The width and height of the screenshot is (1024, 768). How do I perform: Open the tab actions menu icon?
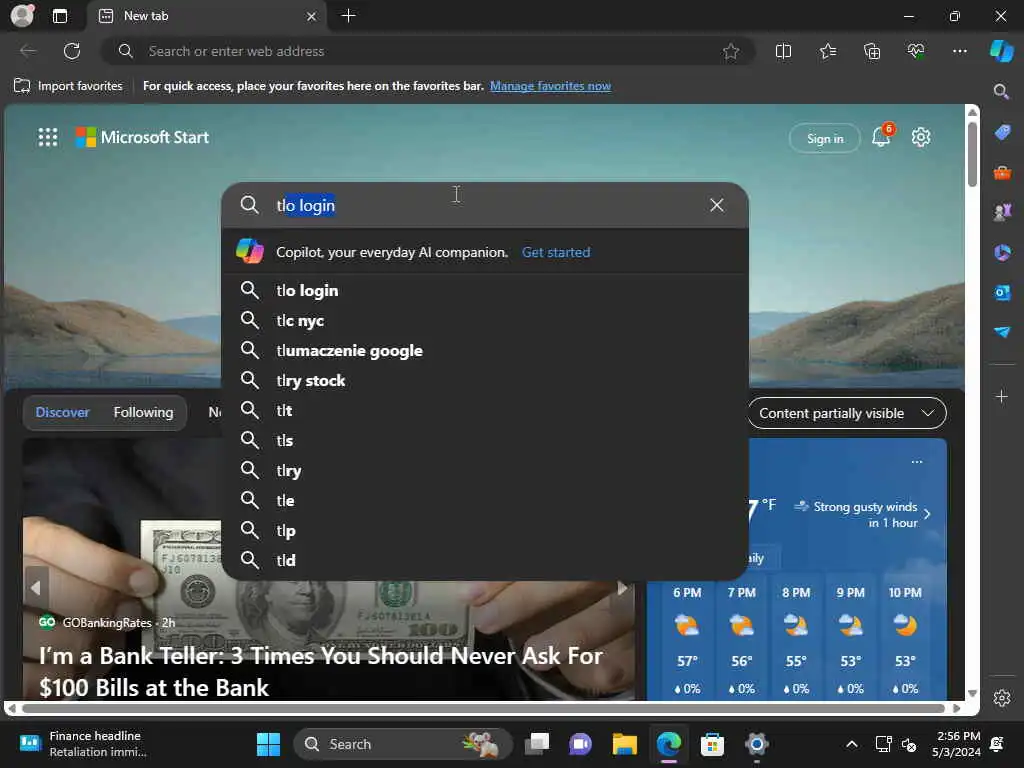[x=59, y=16]
